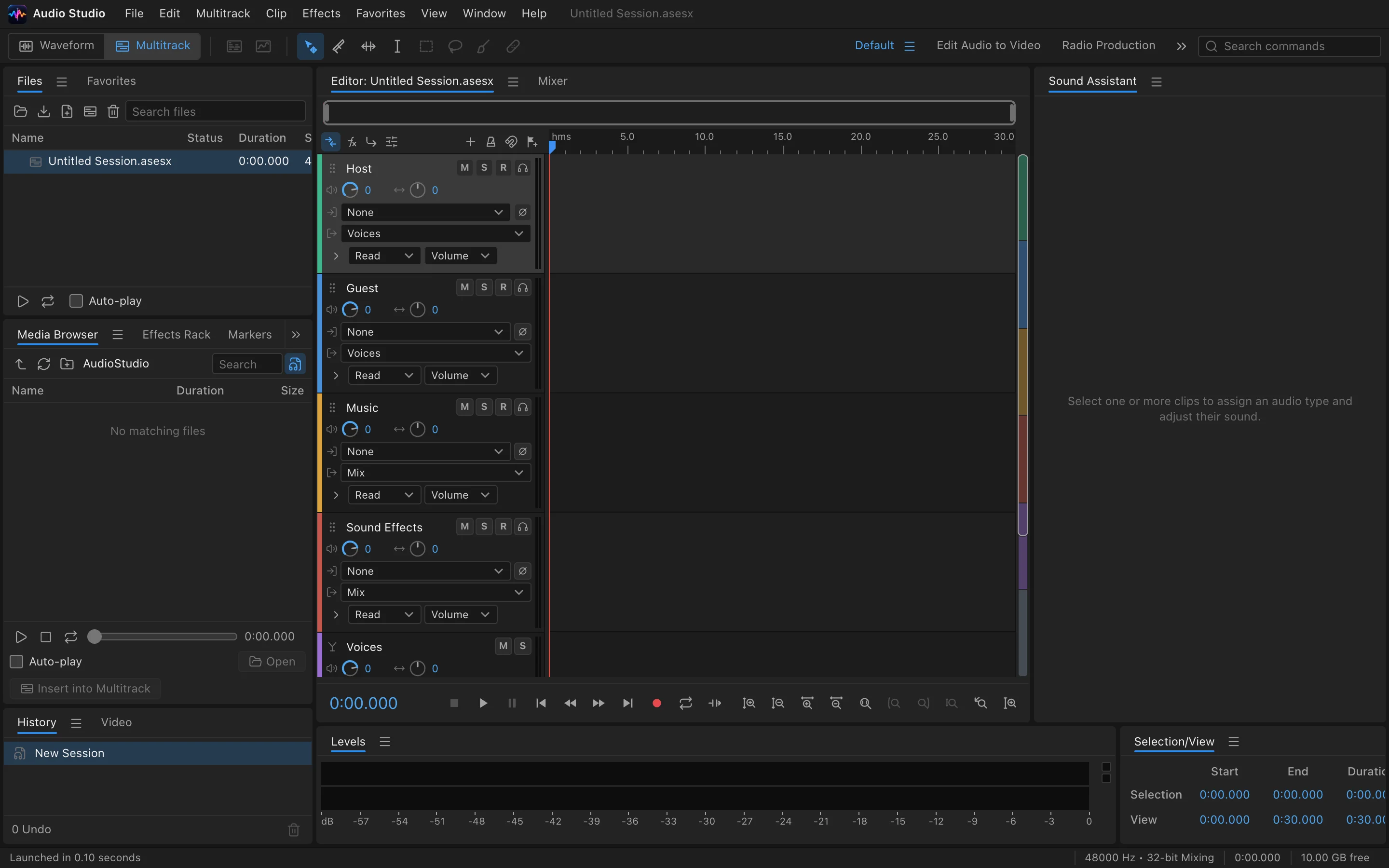The image size is (1389, 868).
Task: Select the Marquee selection tool
Action: pos(426,46)
